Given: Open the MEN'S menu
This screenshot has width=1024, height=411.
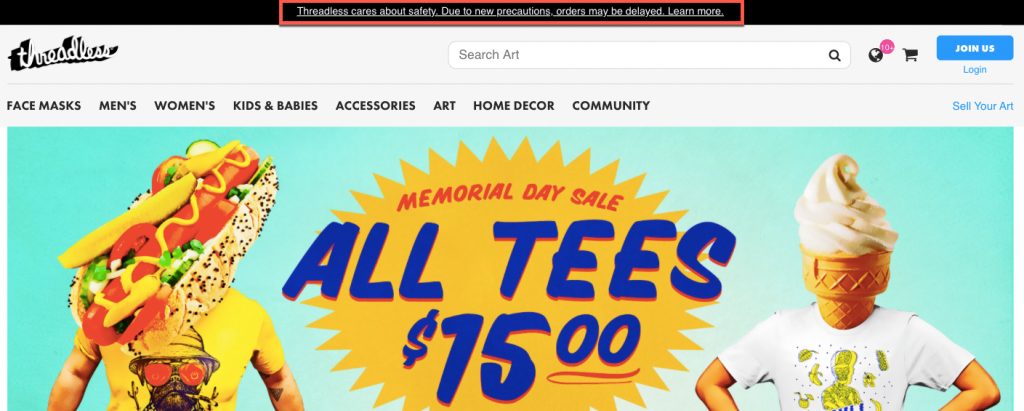Looking at the screenshot, I should click(118, 106).
